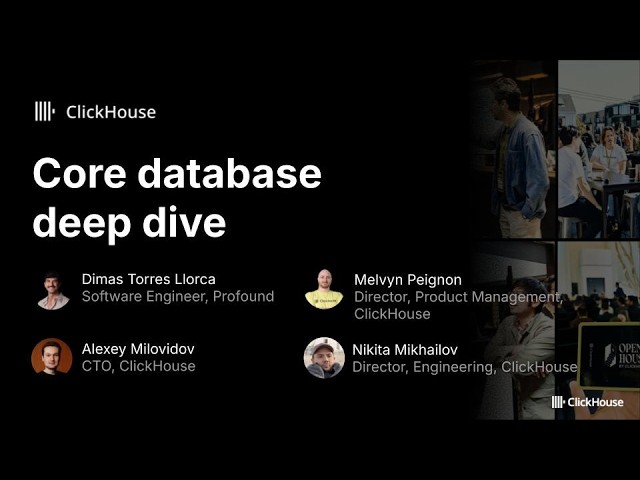Click the name 'Nikita Mikhailov'

pyautogui.click(x=405, y=350)
